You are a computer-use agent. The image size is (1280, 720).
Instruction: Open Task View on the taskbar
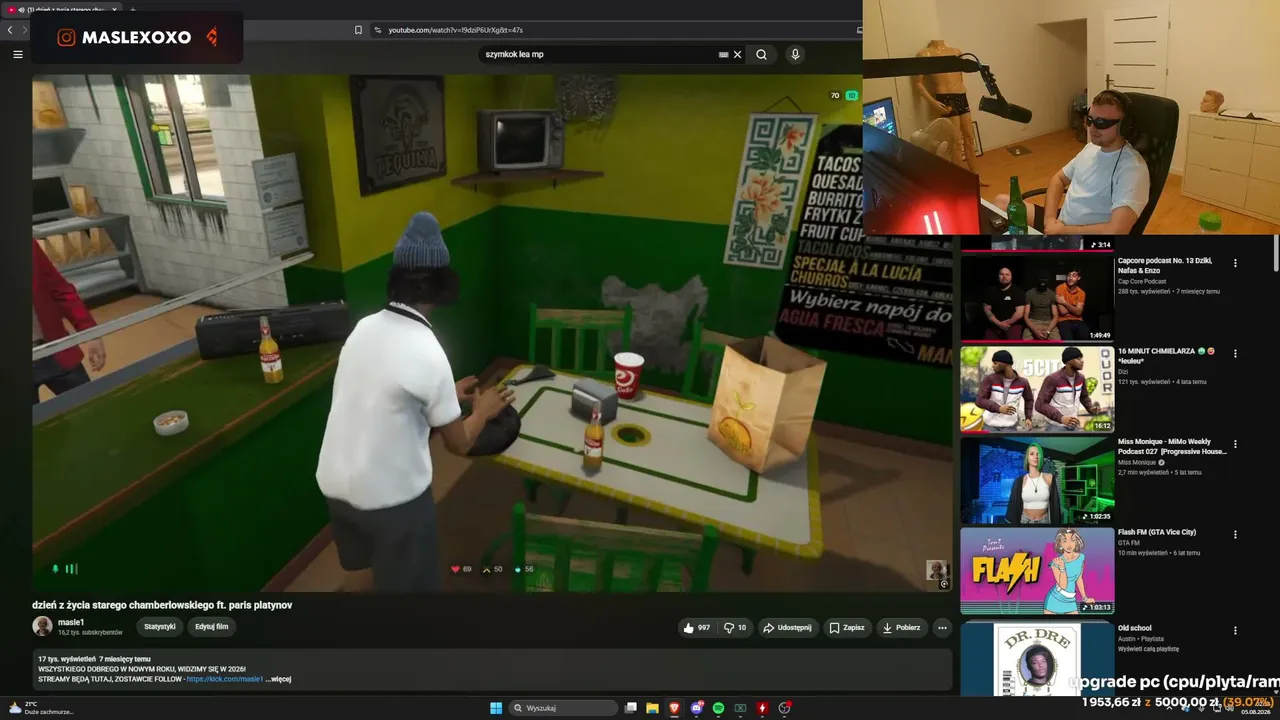tap(630, 708)
